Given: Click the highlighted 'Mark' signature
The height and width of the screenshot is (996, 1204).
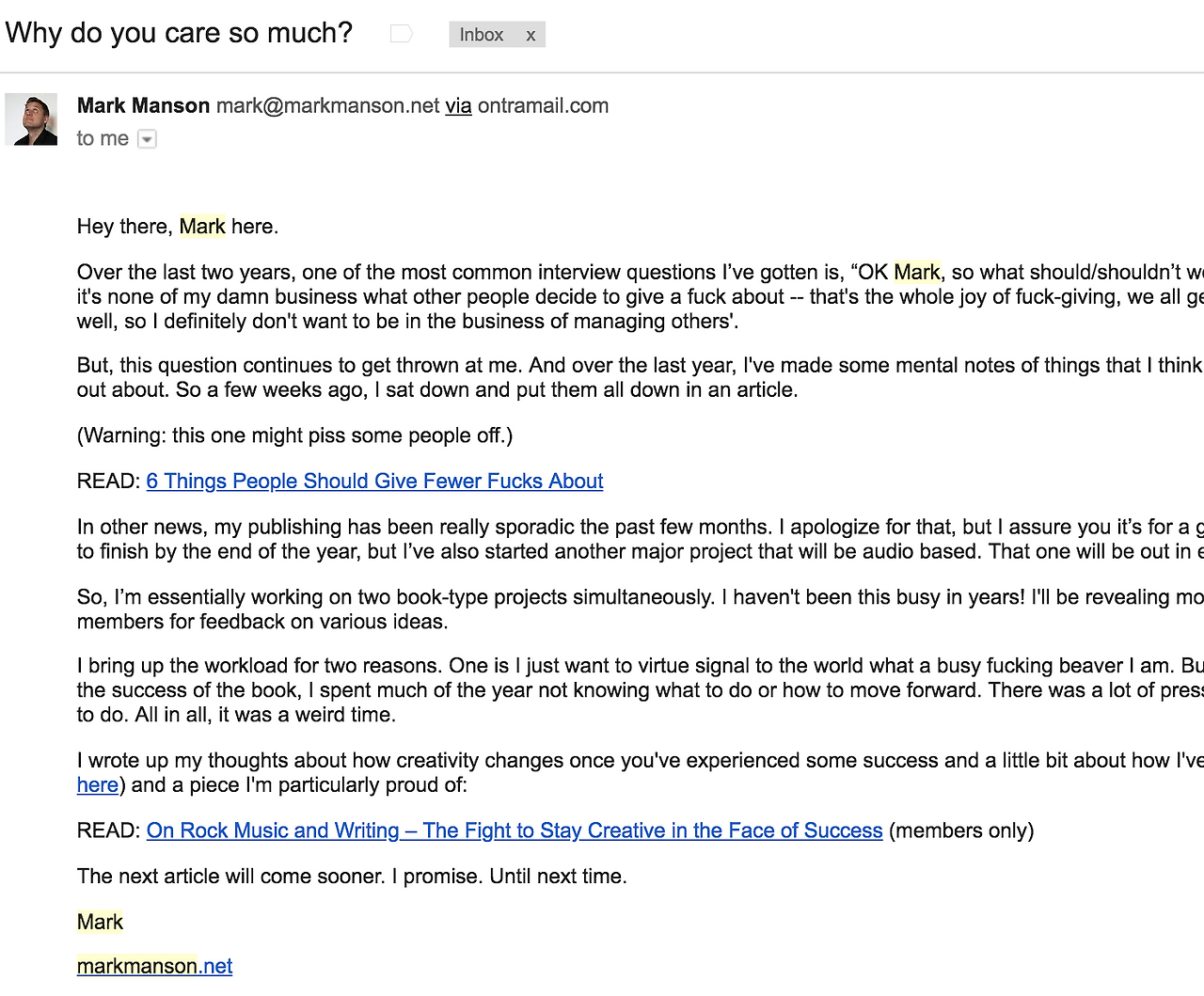Looking at the screenshot, I should pyautogui.click(x=100, y=922).
